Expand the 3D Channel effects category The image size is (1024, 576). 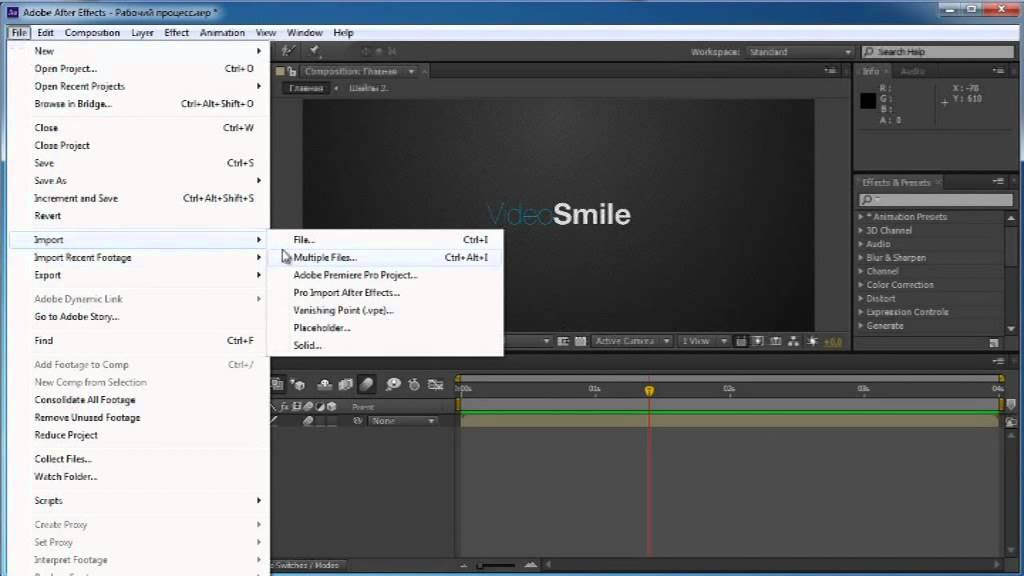861,230
